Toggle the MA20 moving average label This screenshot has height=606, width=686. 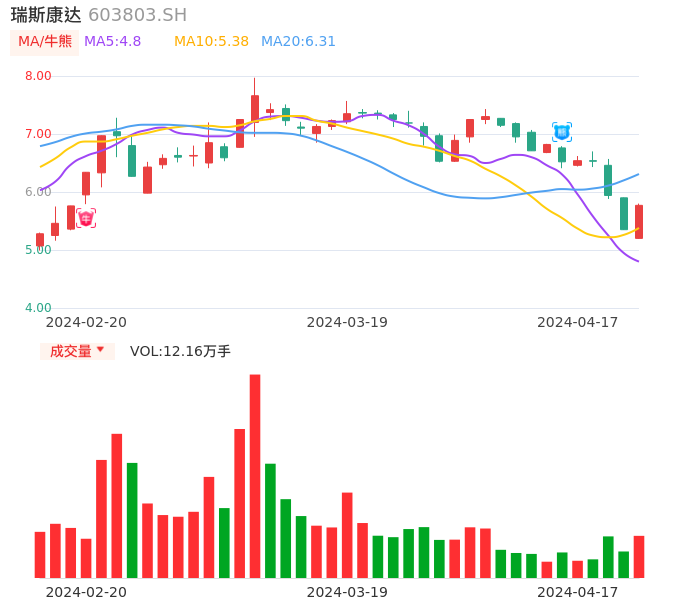[298, 42]
